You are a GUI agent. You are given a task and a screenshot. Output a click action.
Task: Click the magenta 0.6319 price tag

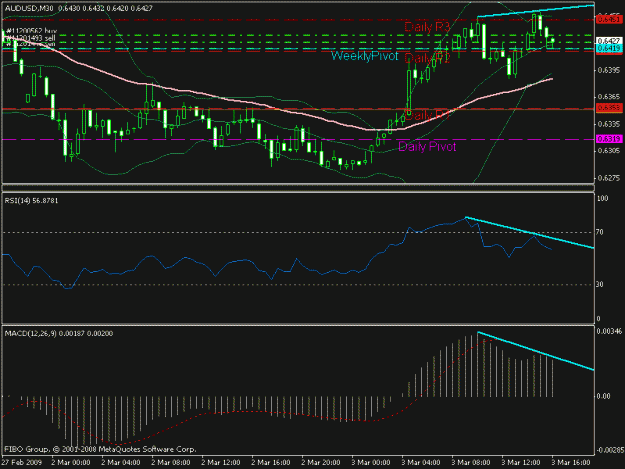point(609,139)
